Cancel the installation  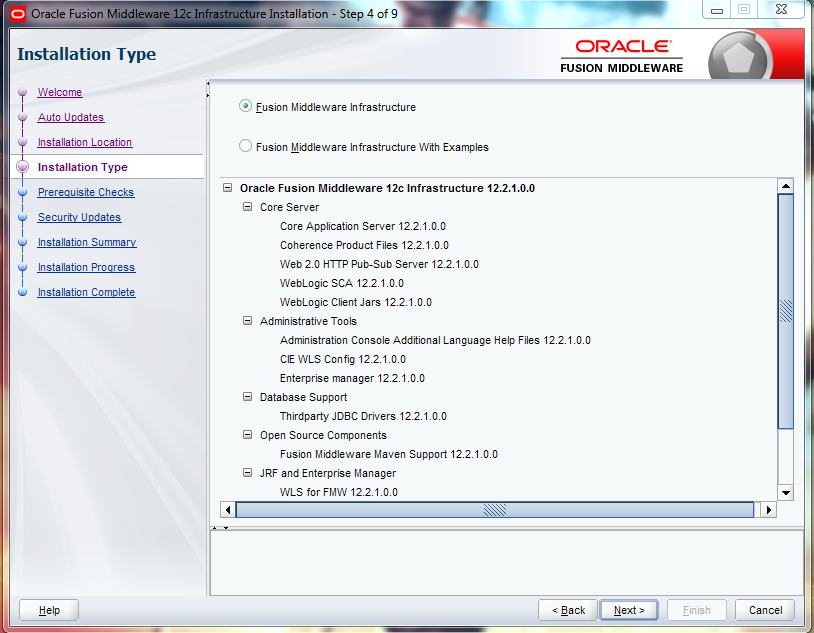pos(765,610)
